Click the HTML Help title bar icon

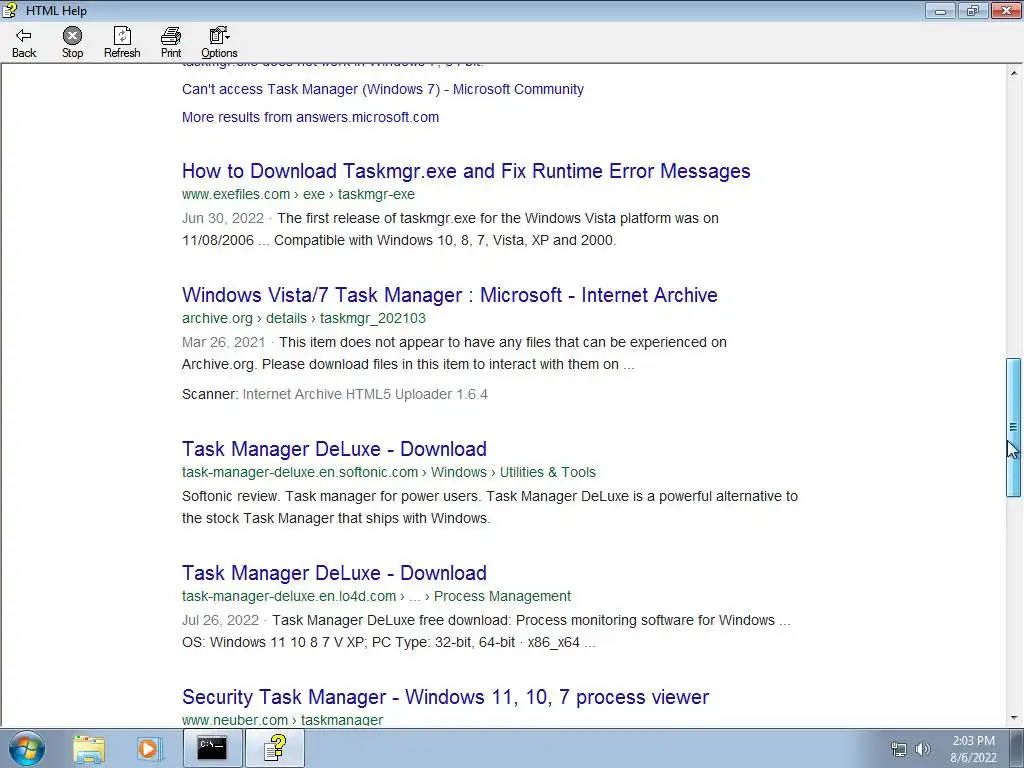click(x=10, y=10)
